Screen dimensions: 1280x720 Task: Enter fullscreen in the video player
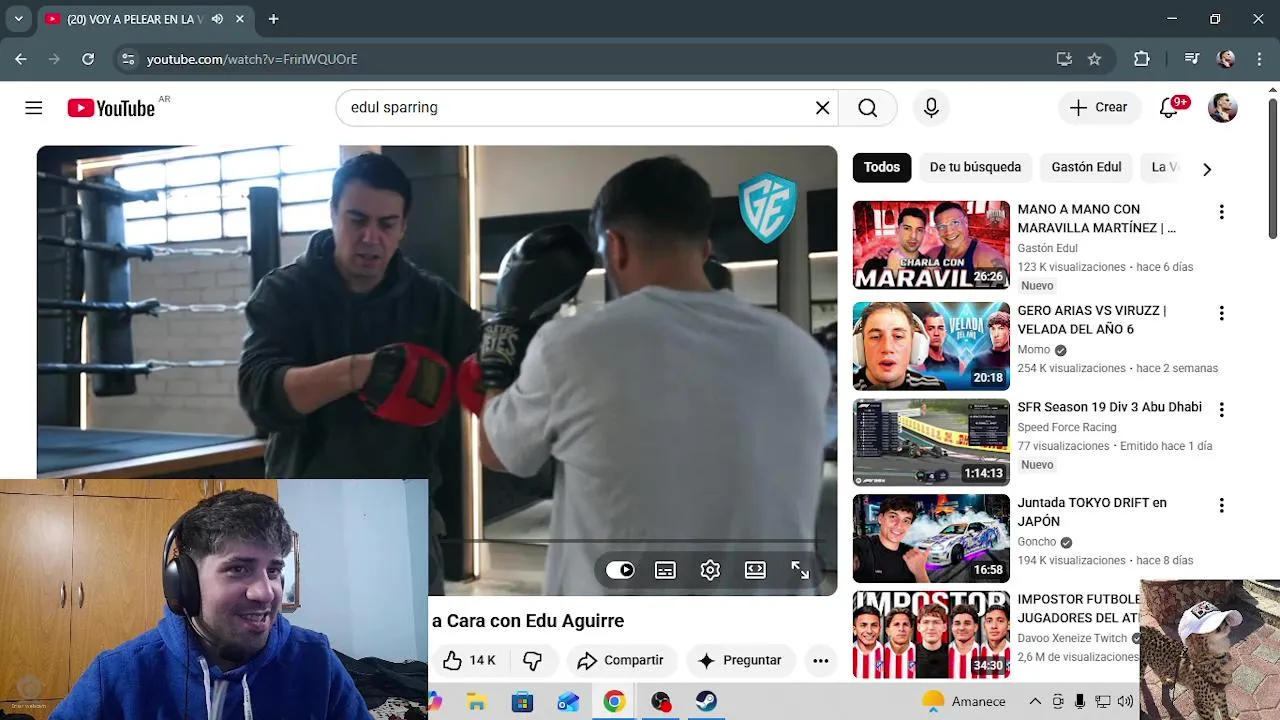pos(800,570)
